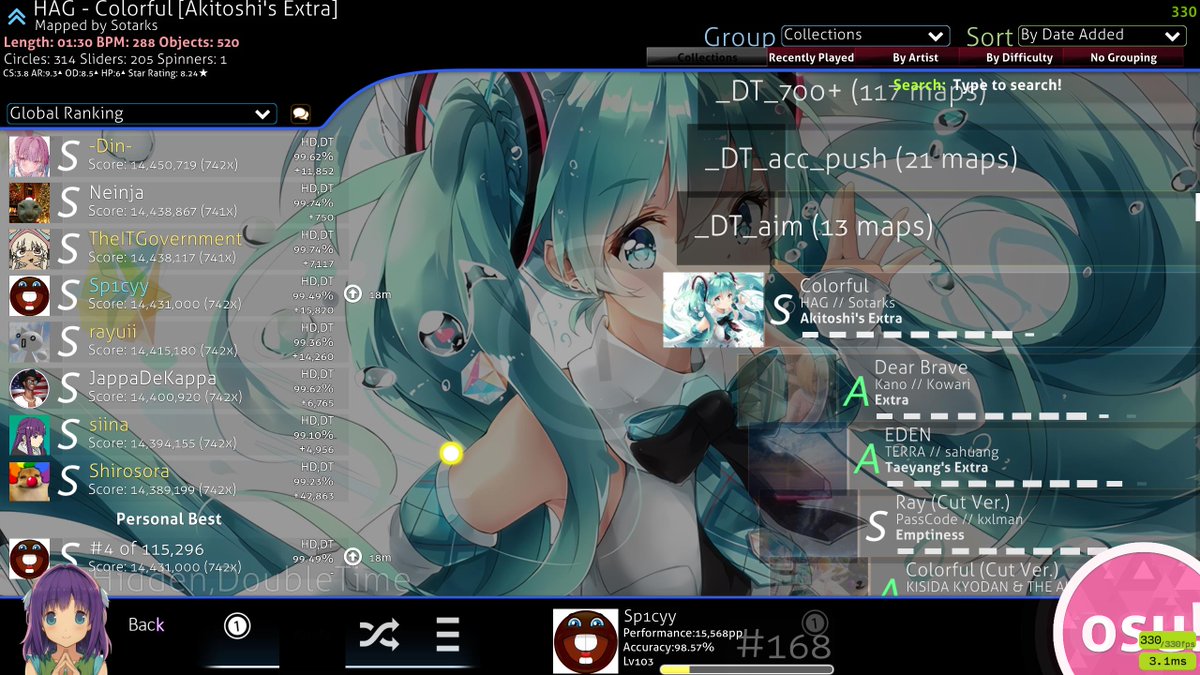Switch to the Recently Played tab
This screenshot has width=1200, height=675.
[811, 58]
